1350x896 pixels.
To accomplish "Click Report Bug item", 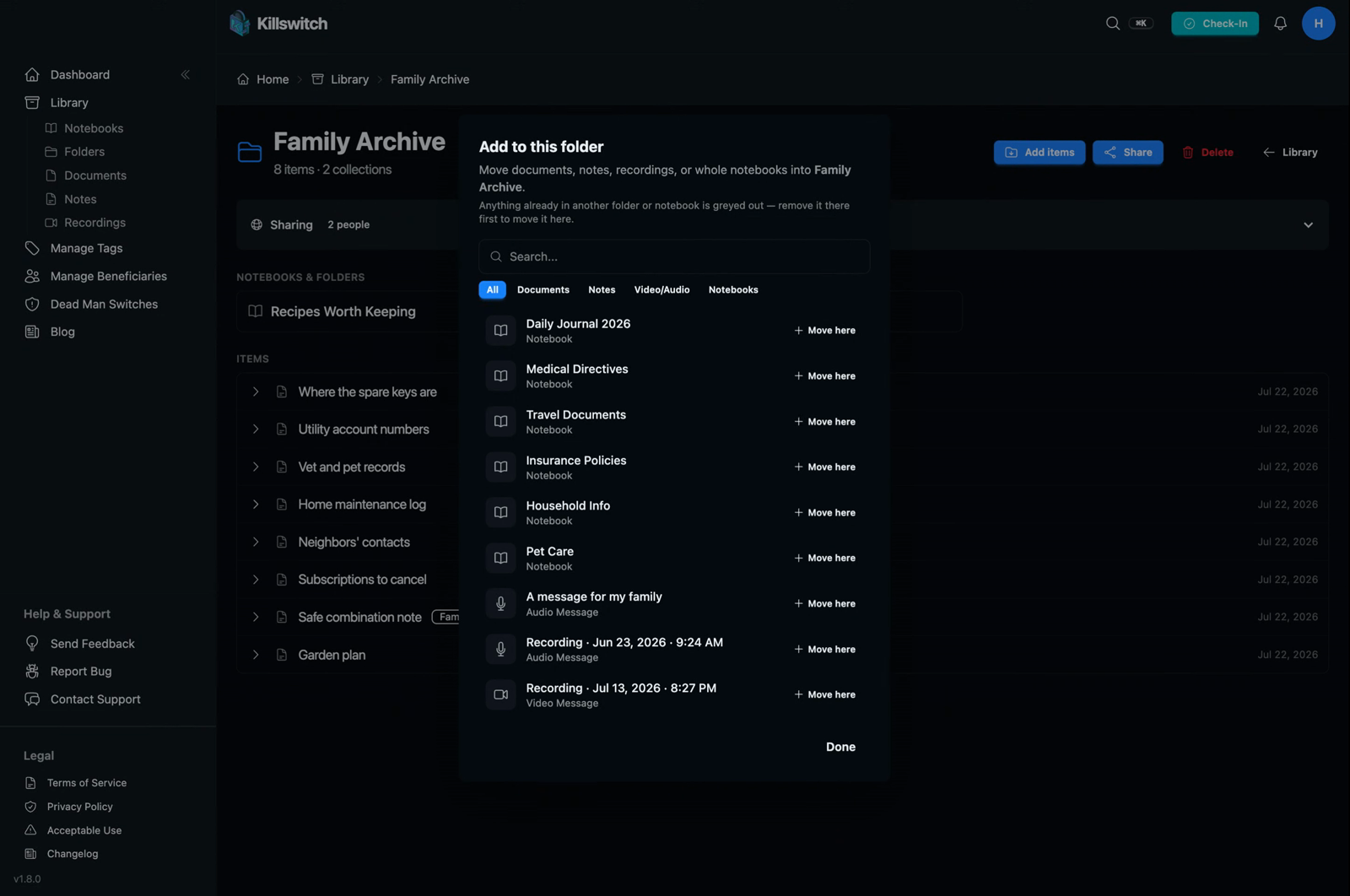I will tap(80, 672).
